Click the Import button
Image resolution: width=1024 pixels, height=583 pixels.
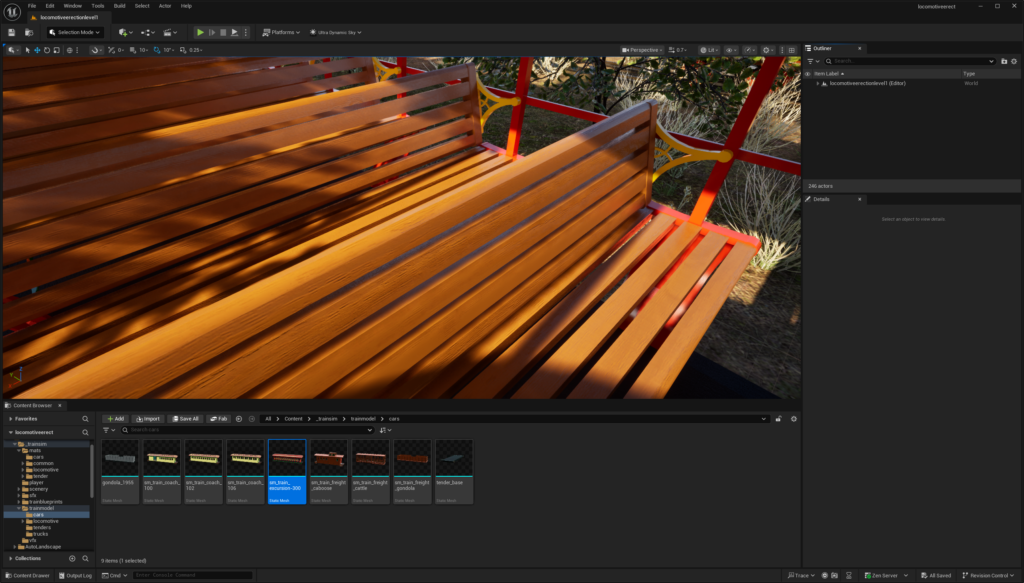tap(147, 419)
